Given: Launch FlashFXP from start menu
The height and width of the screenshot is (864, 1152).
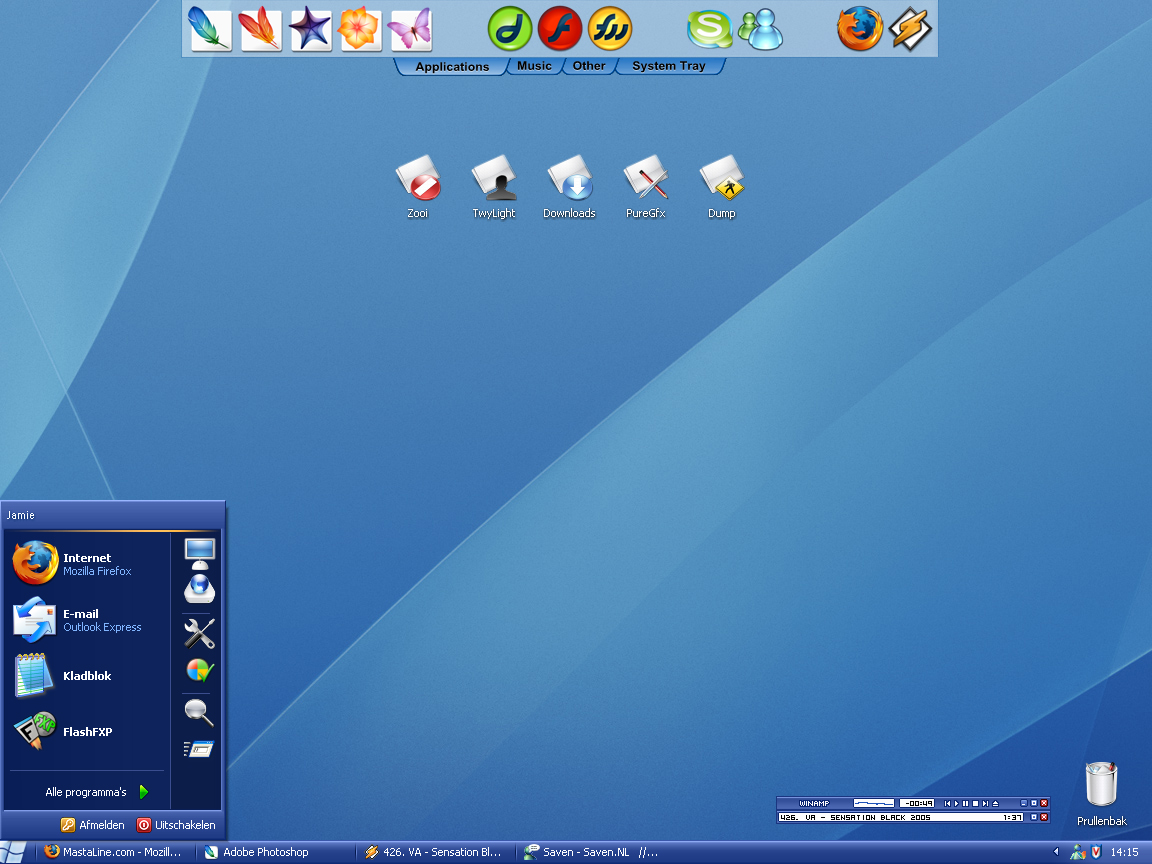Looking at the screenshot, I should [x=88, y=731].
